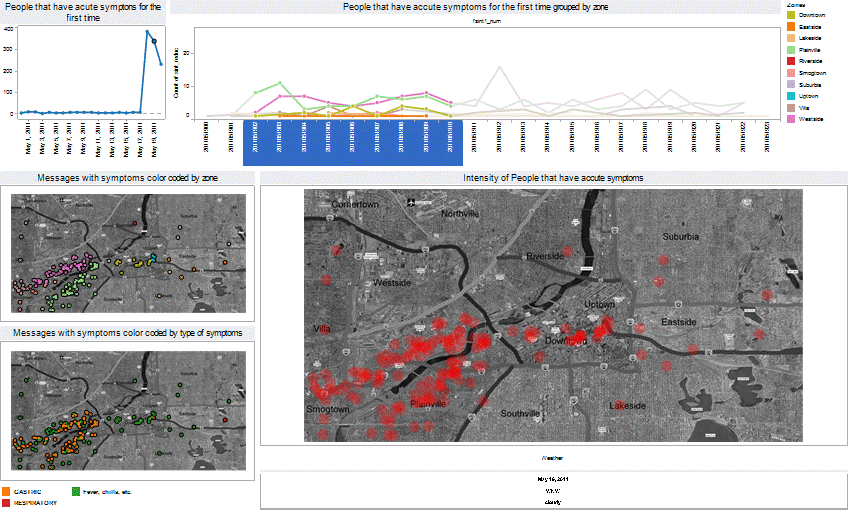The image size is (848, 510).
Task: Click 'Intensity of People that have accute symptoms' title
Action: coord(553,178)
